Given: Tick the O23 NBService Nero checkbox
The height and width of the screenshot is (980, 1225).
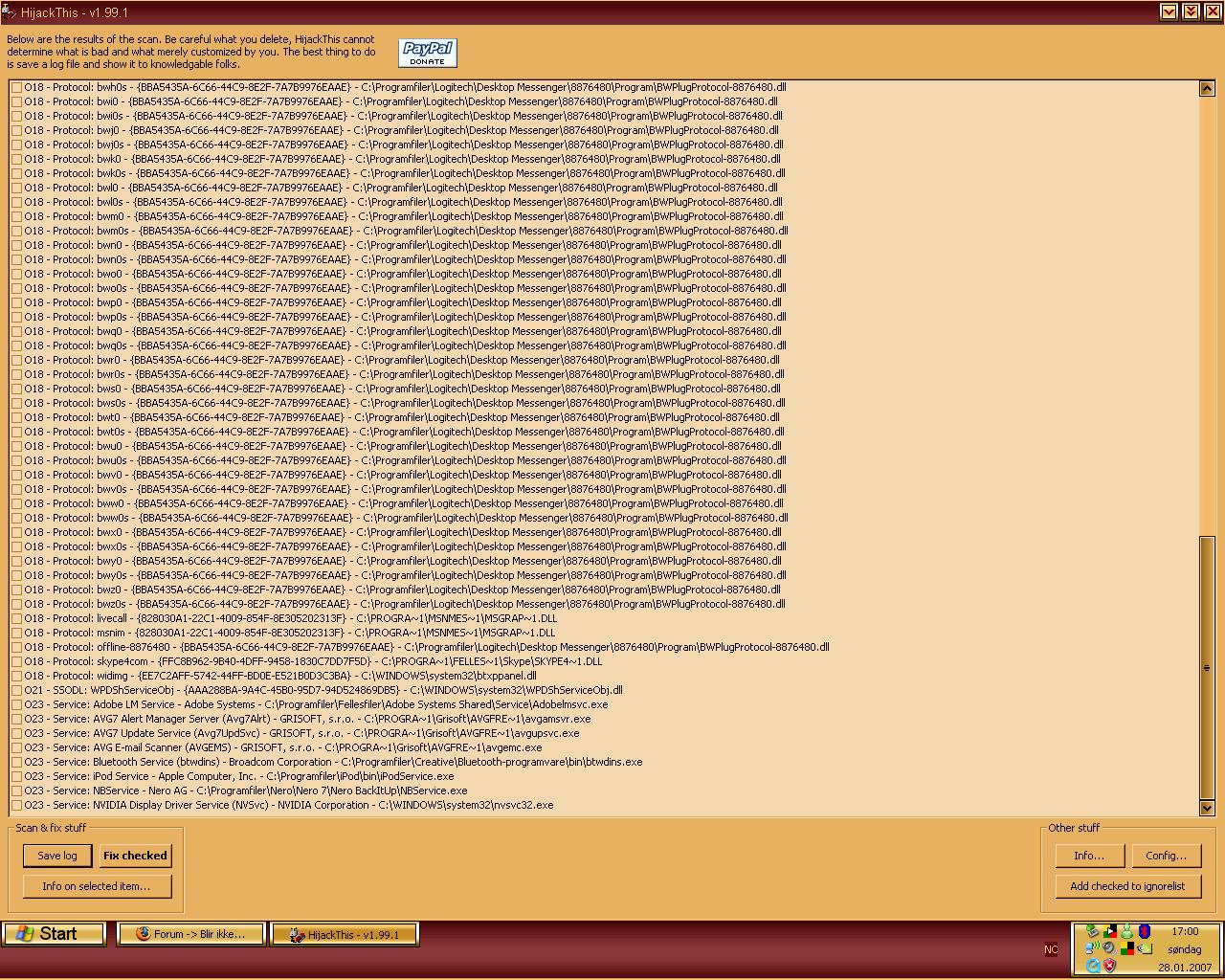Looking at the screenshot, I should click(x=16, y=791).
